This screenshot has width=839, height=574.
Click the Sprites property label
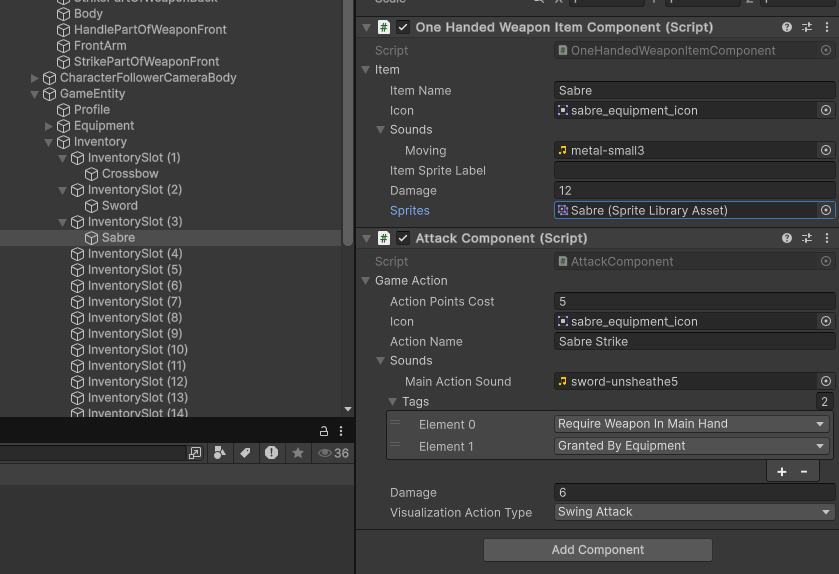[x=409, y=210]
